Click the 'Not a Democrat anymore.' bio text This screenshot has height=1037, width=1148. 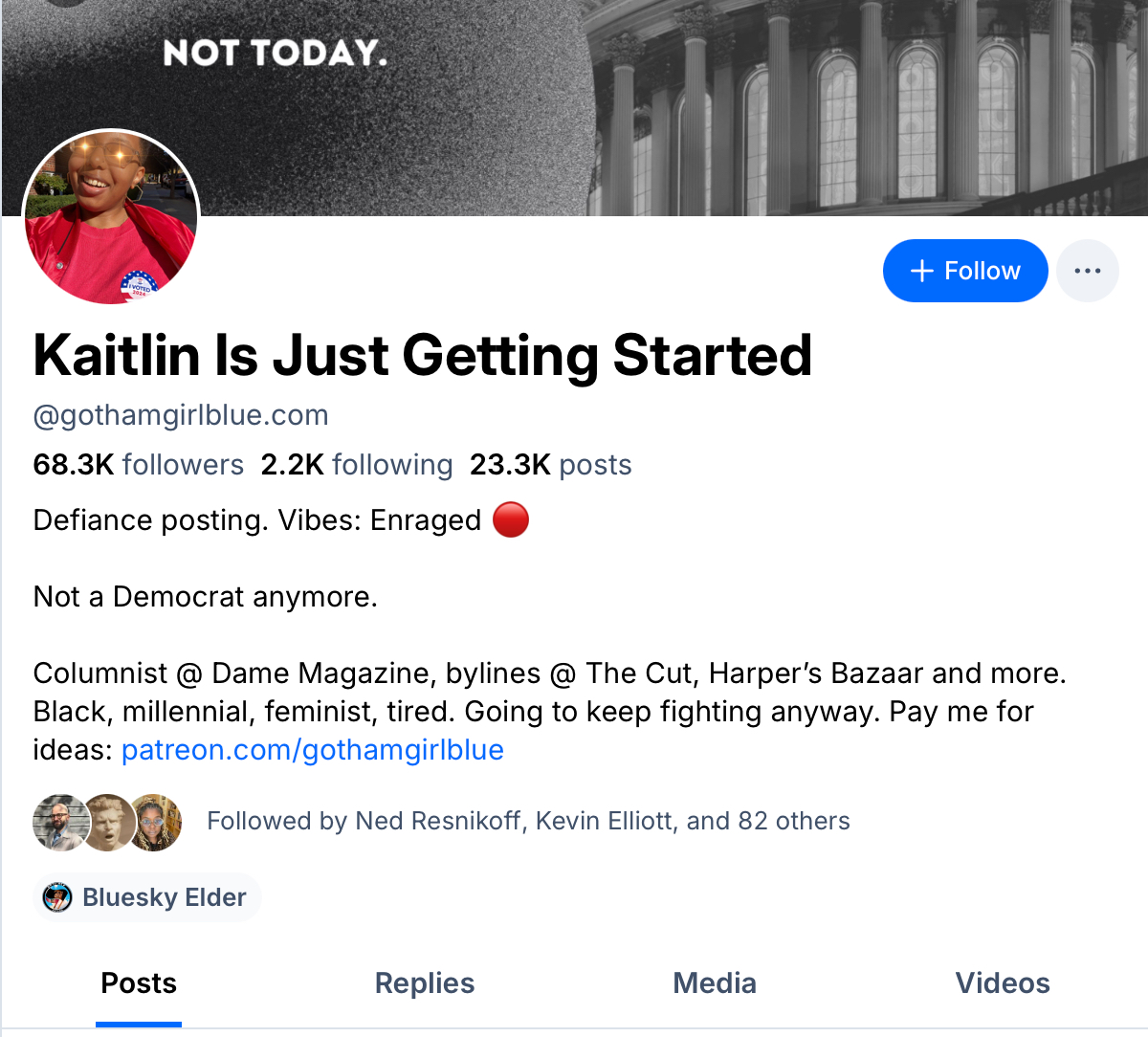pos(206,597)
